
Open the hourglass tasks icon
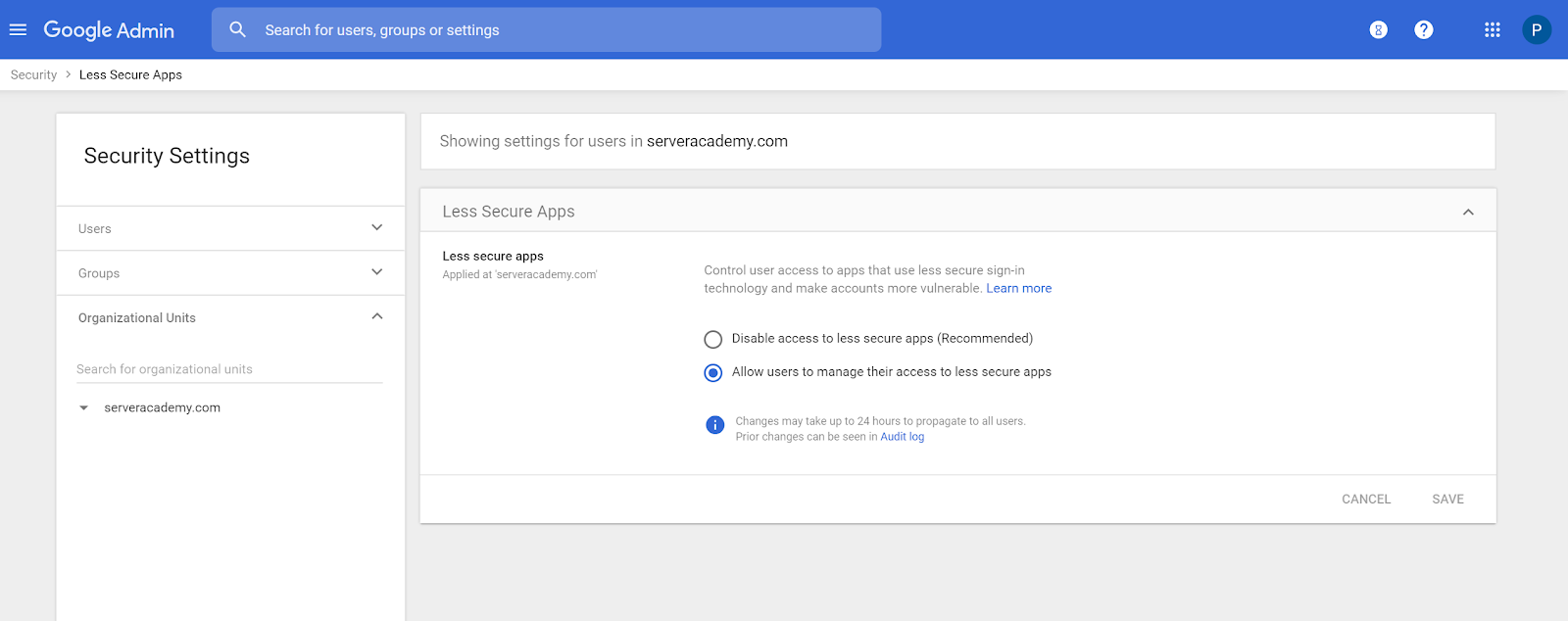(1378, 30)
